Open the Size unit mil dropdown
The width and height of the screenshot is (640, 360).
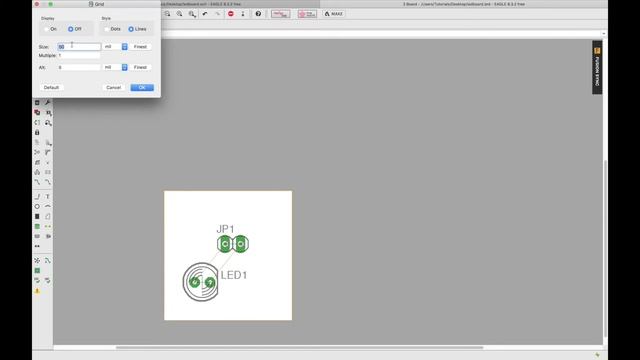pos(115,47)
